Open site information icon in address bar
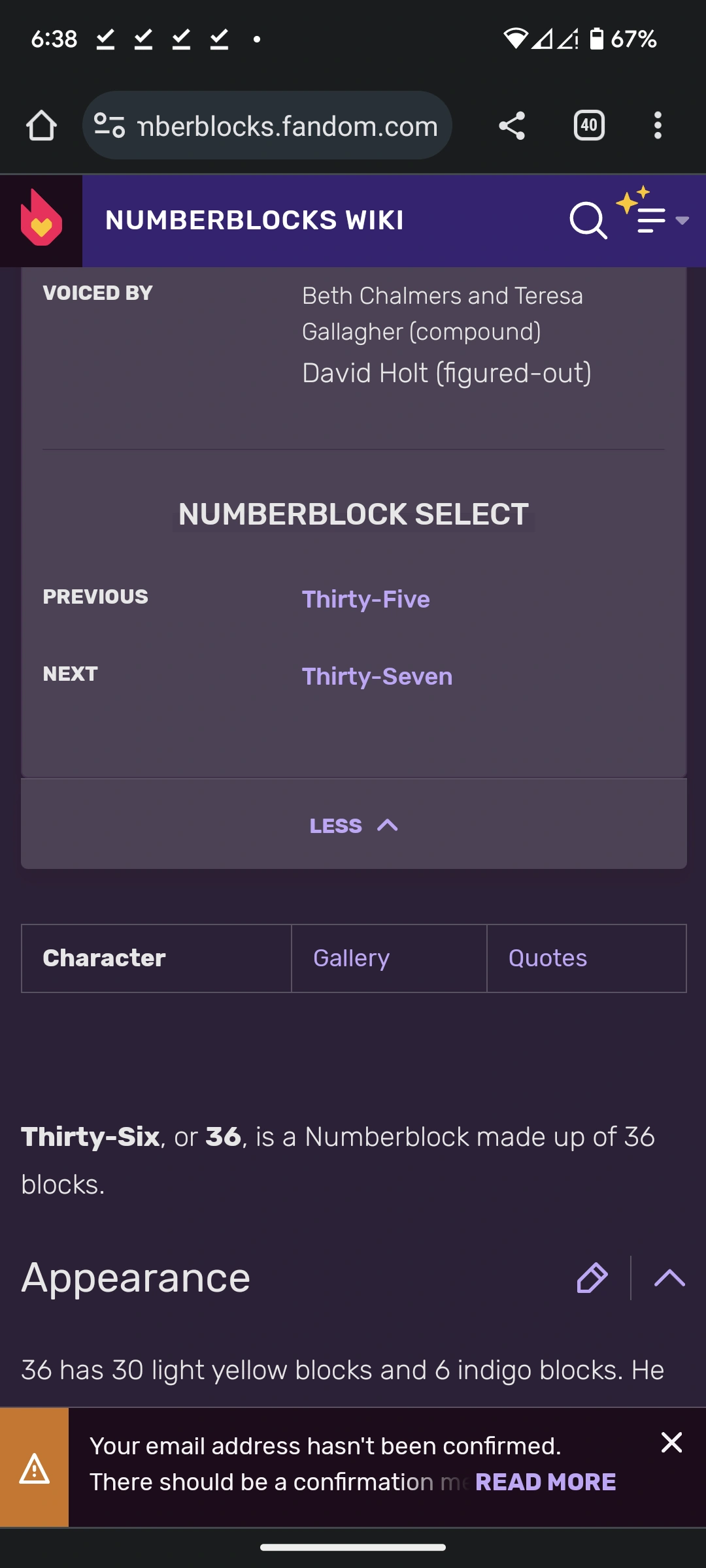Viewport: 706px width, 1568px height. coord(109,125)
